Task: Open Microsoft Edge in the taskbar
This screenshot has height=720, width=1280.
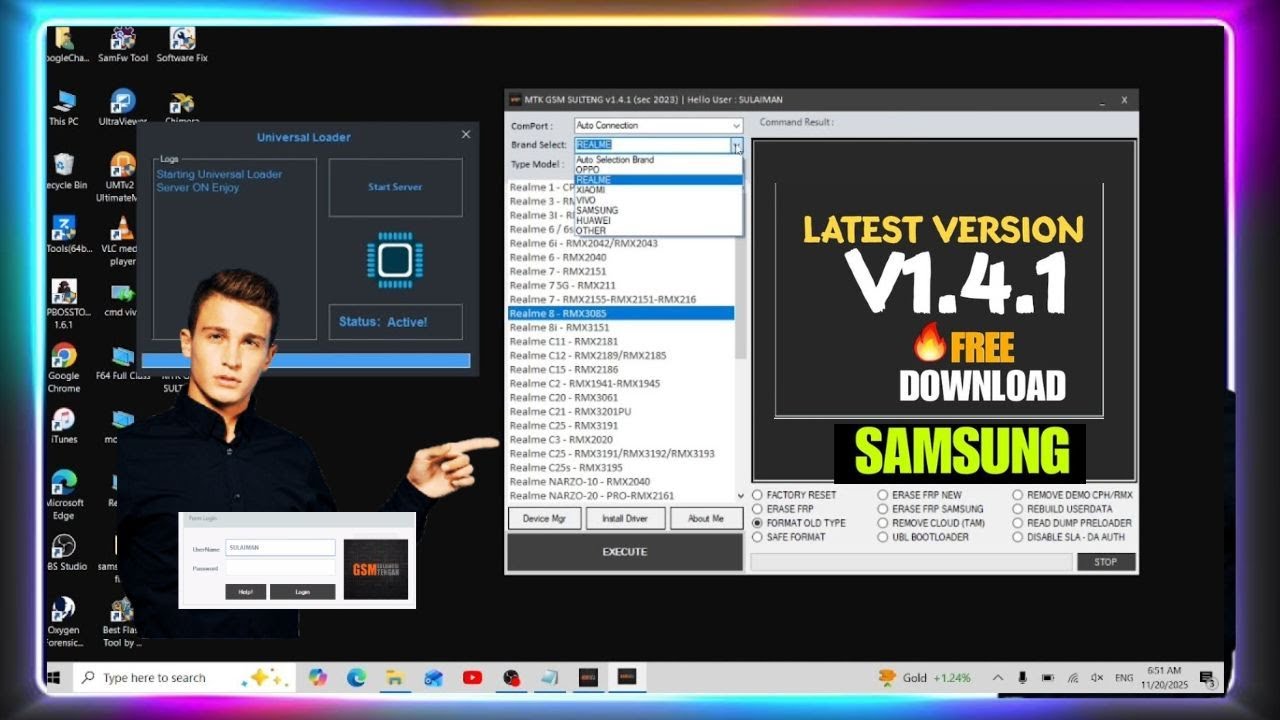Action: 356,678
